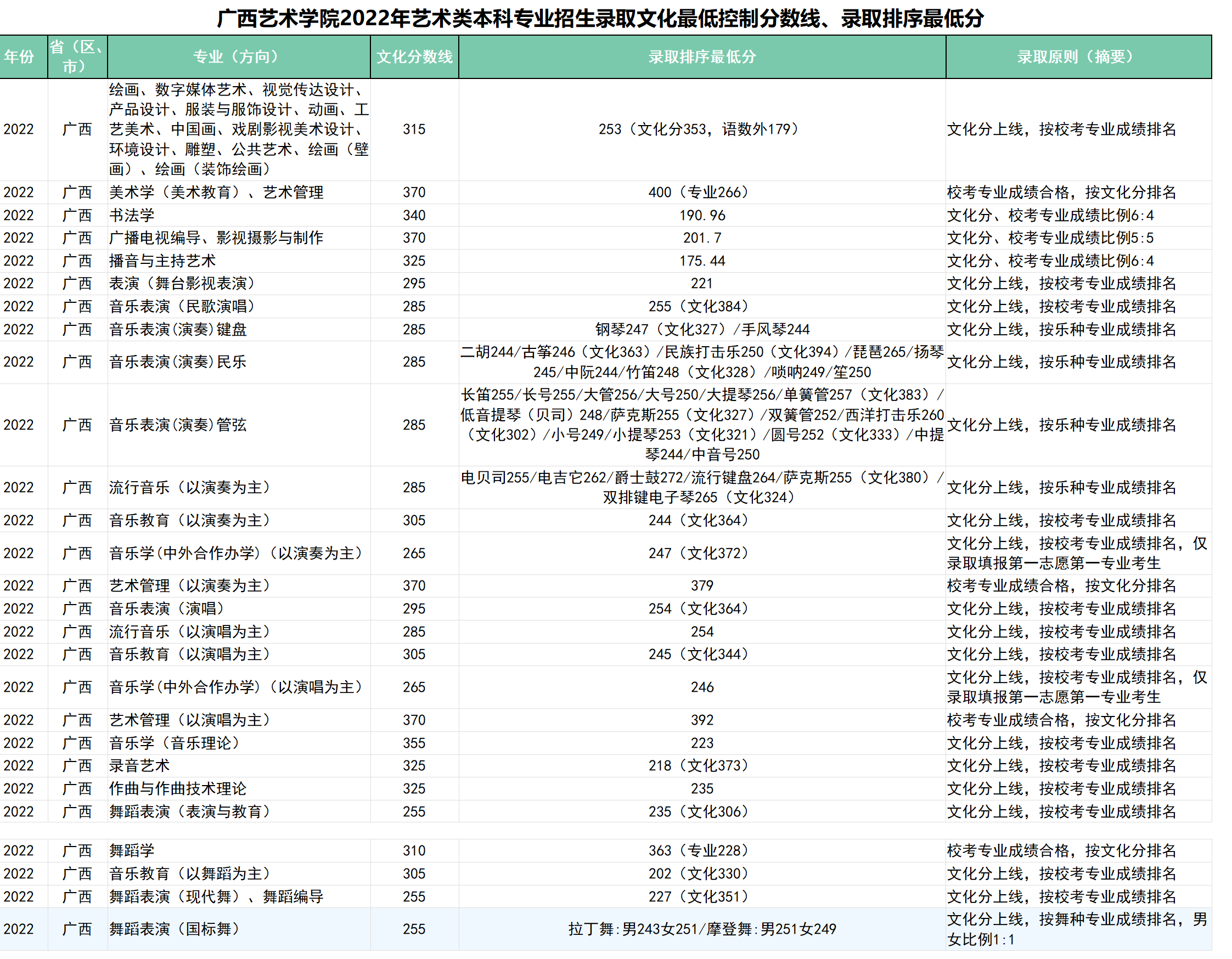This screenshot has height=959, width=1232.
Task: Select the value 244（文化364）
Action: (702, 521)
